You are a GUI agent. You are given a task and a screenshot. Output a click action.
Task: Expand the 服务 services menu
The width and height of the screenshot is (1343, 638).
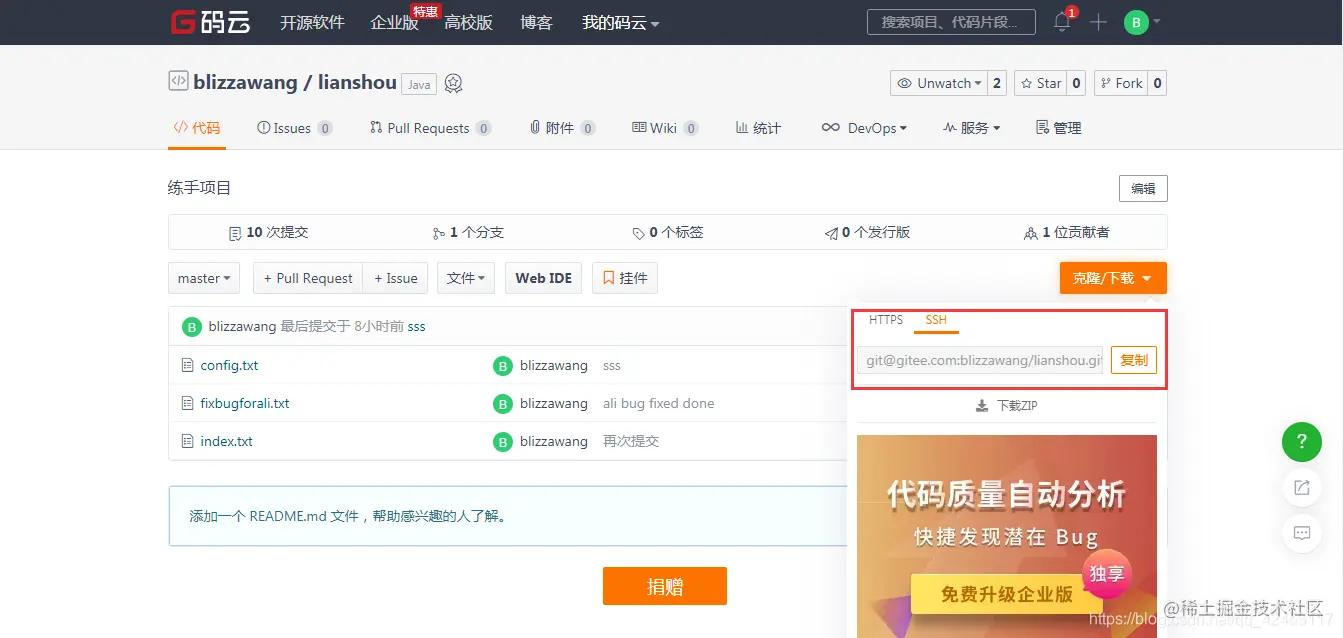click(971, 128)
